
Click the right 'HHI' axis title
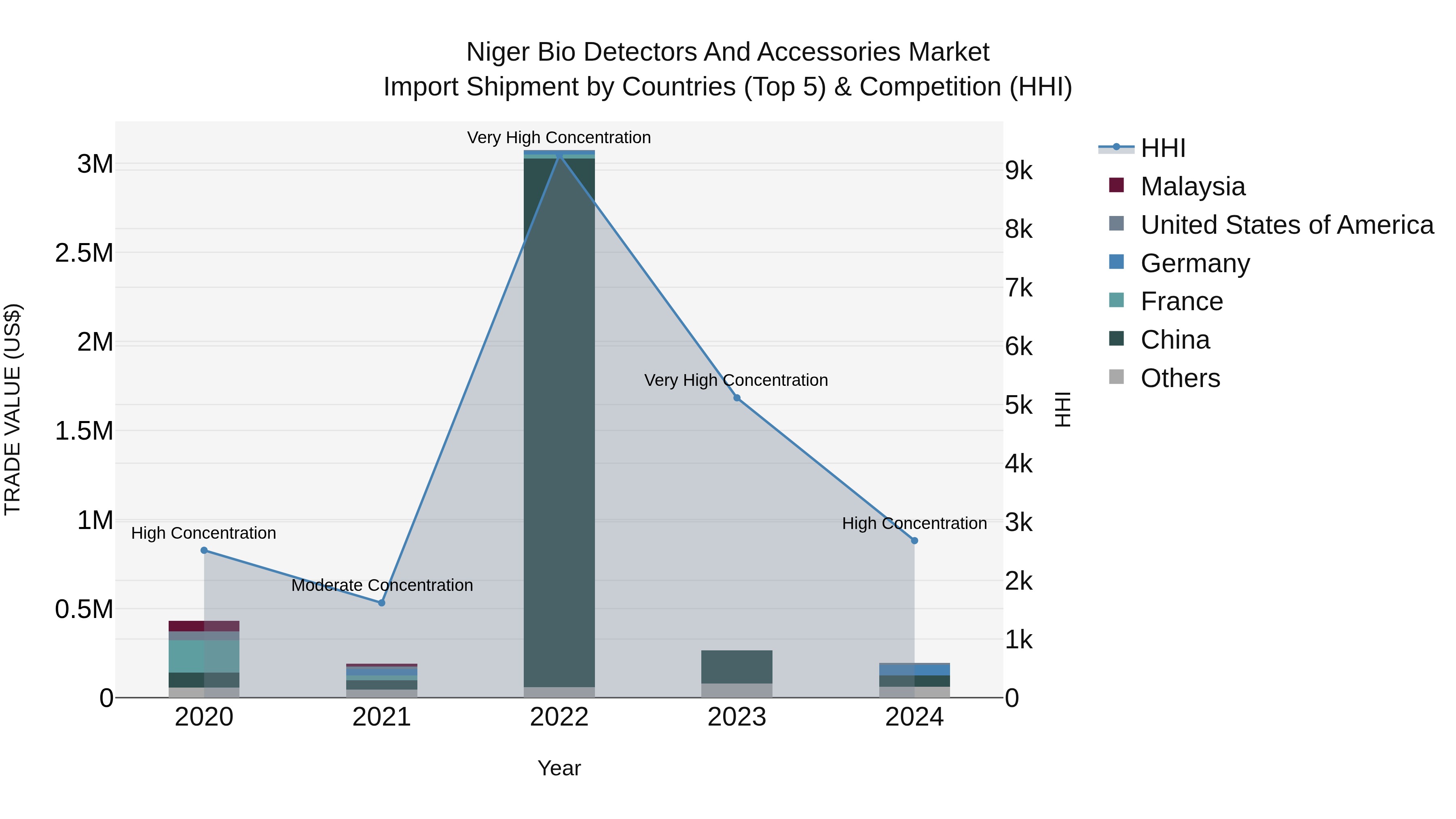tap(1063, 410)
